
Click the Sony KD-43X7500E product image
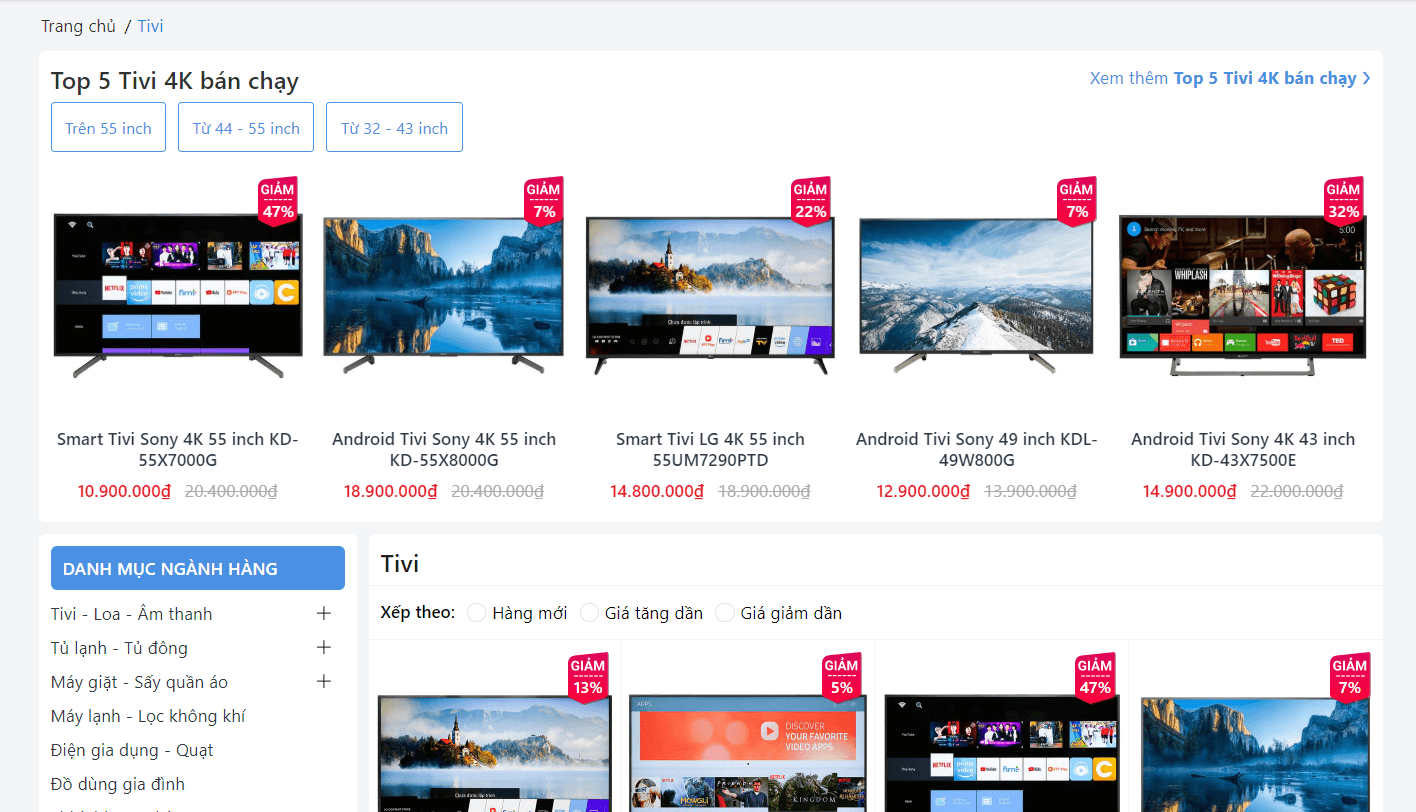(x=1243, y=295)
